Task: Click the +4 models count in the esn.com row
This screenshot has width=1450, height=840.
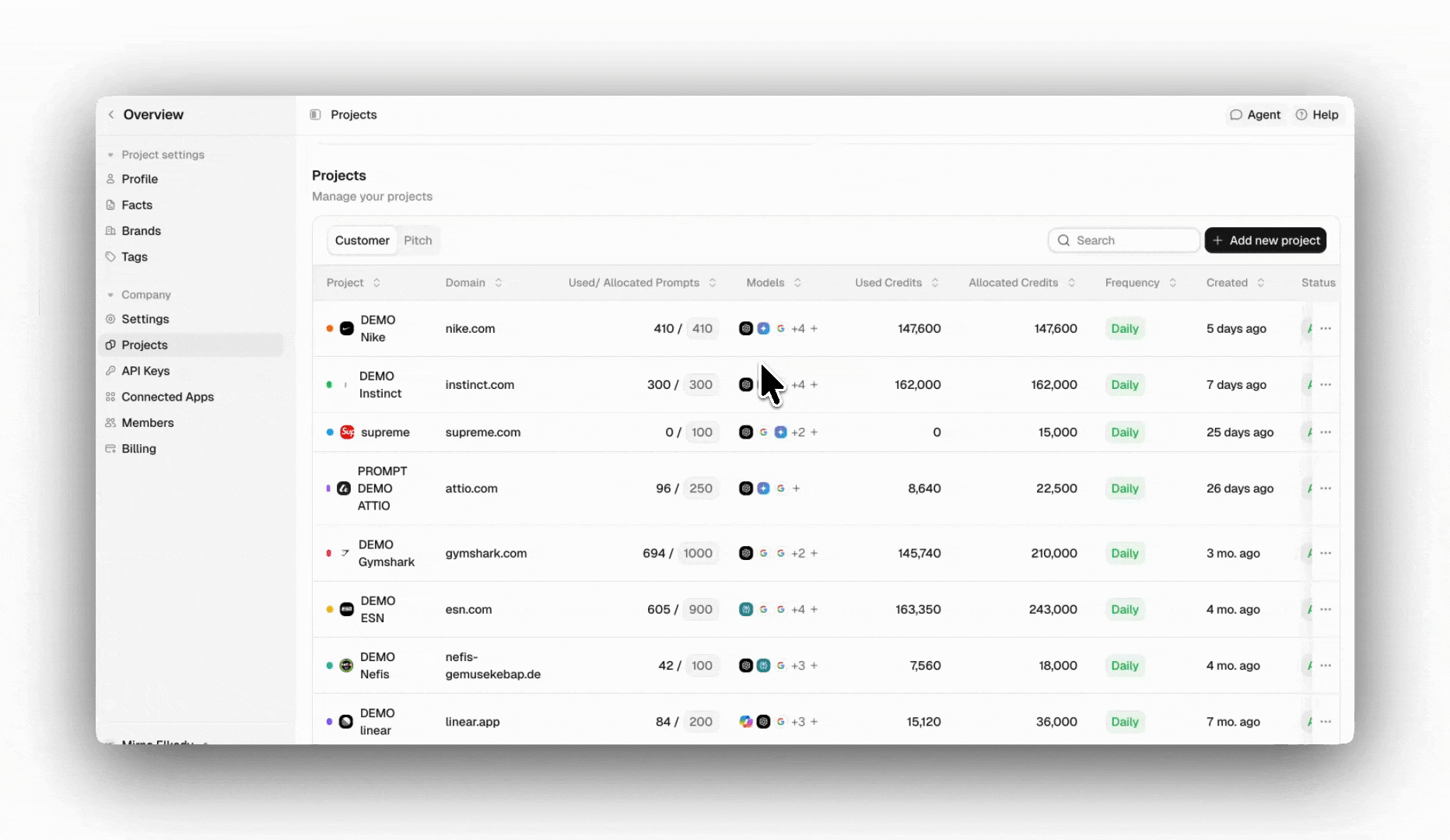Action: click(798, 609)
